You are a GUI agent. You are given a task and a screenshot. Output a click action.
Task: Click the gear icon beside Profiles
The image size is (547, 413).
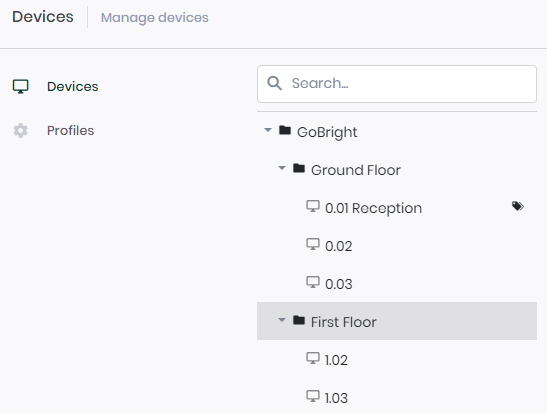(x=21, y=130)
